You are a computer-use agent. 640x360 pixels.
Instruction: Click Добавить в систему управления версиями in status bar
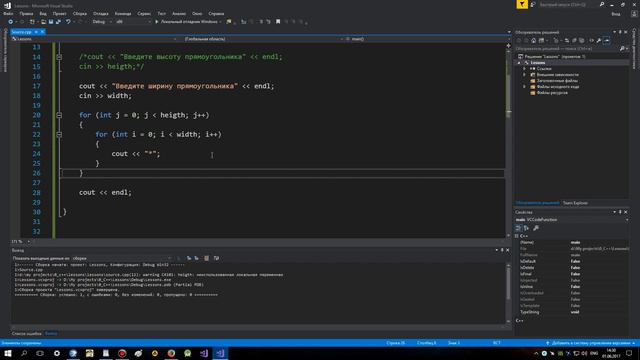(x=590, y=343)
